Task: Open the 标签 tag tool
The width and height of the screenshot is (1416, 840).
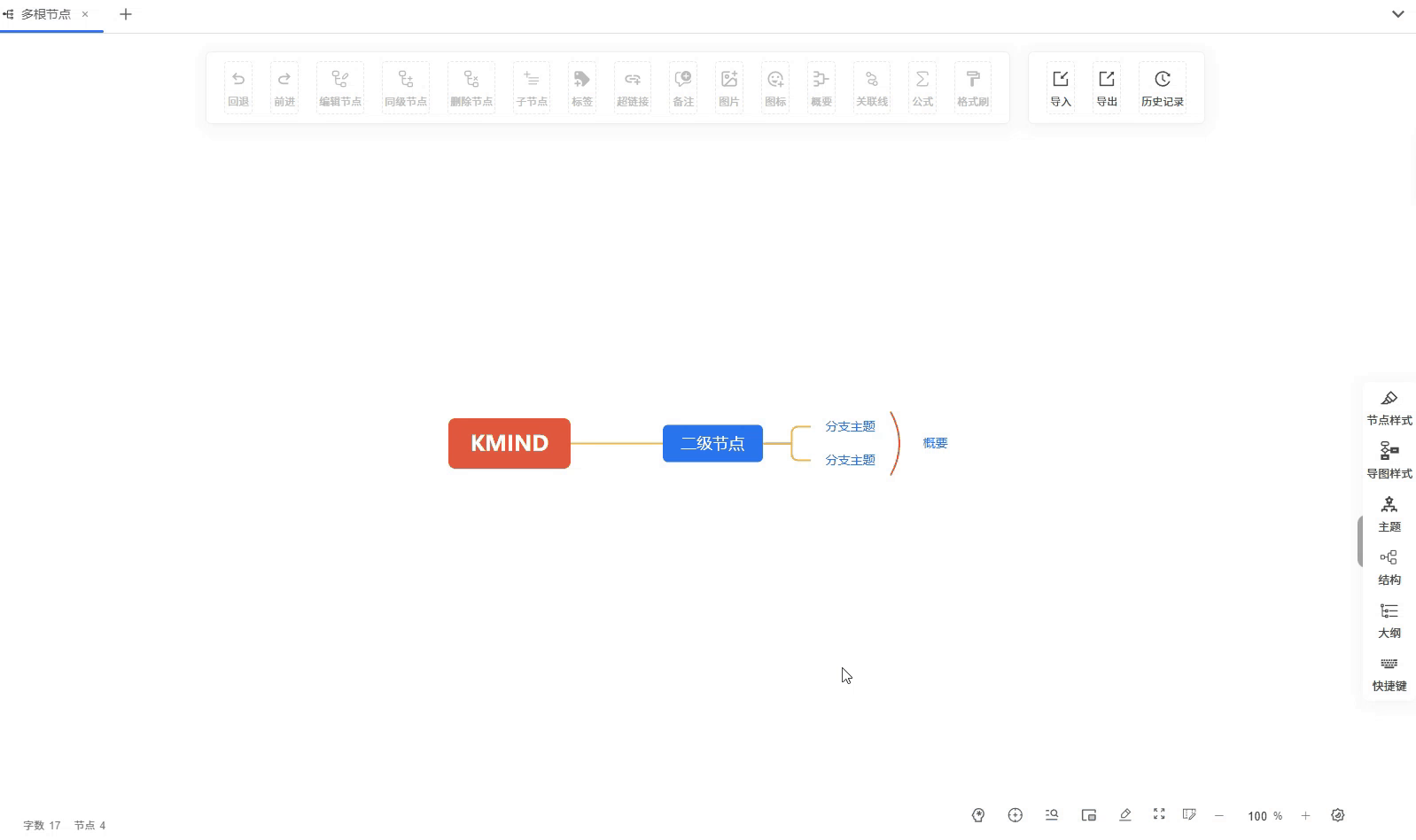Action: click(582, 87)
